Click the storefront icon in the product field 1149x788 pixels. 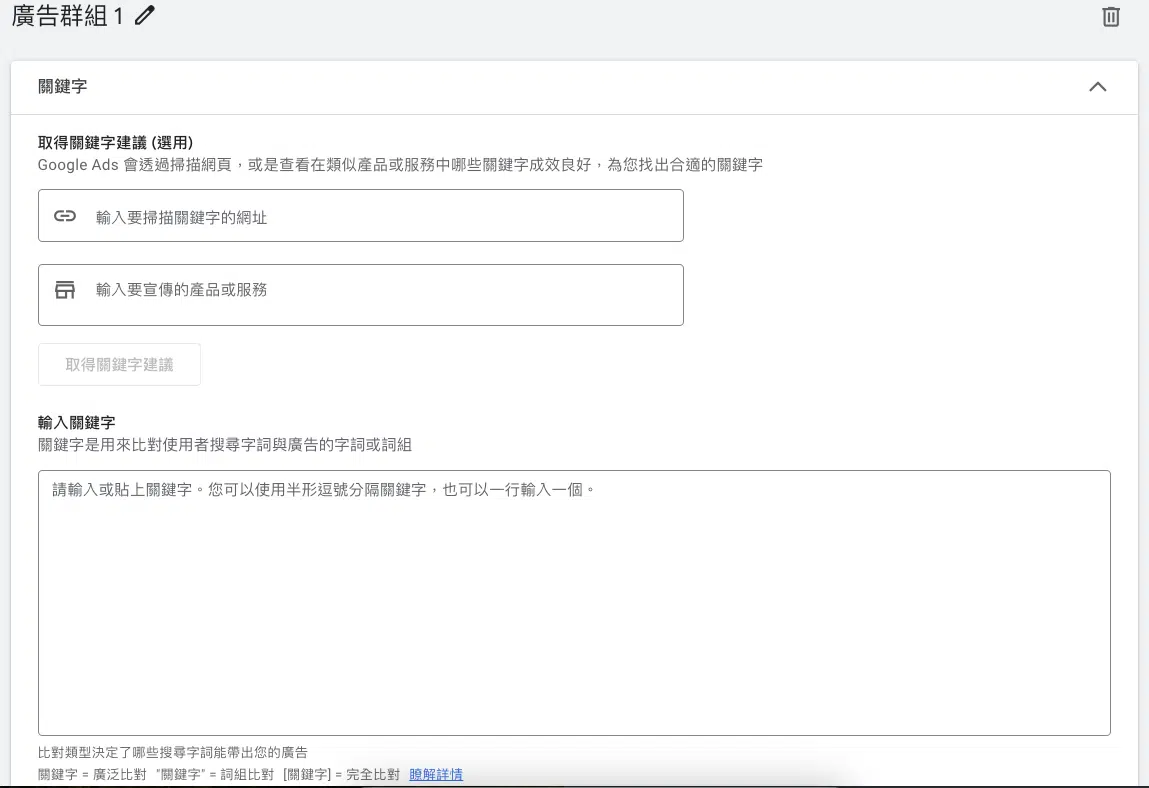coord(65,290)
